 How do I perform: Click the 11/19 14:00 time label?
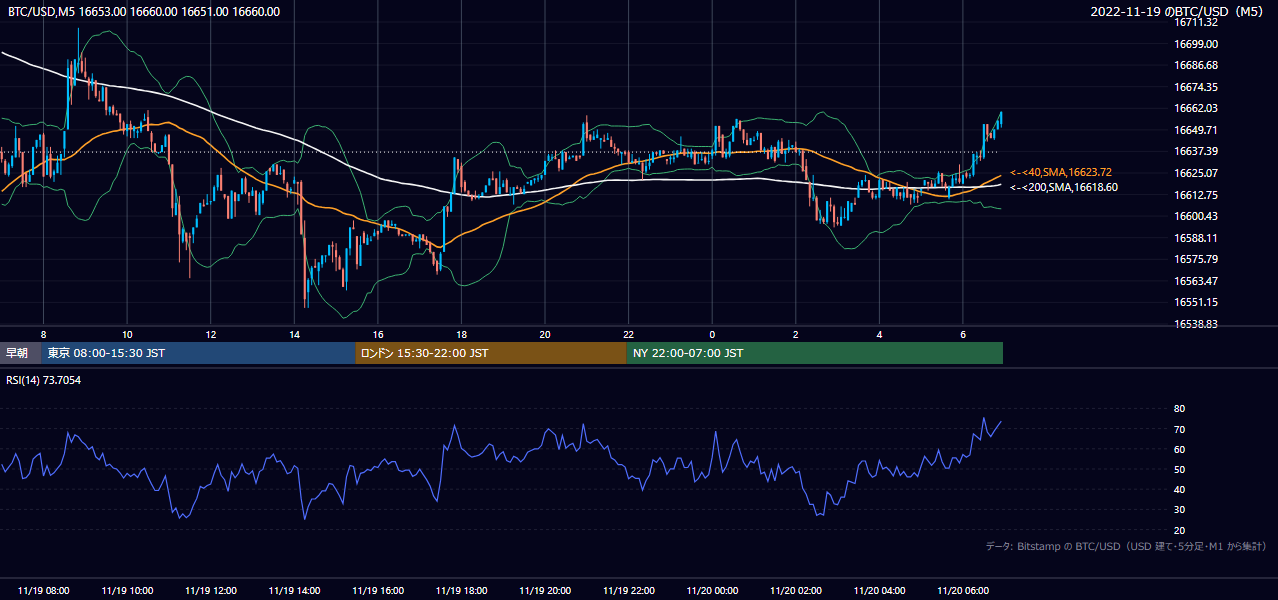click(x=294, y=591)
